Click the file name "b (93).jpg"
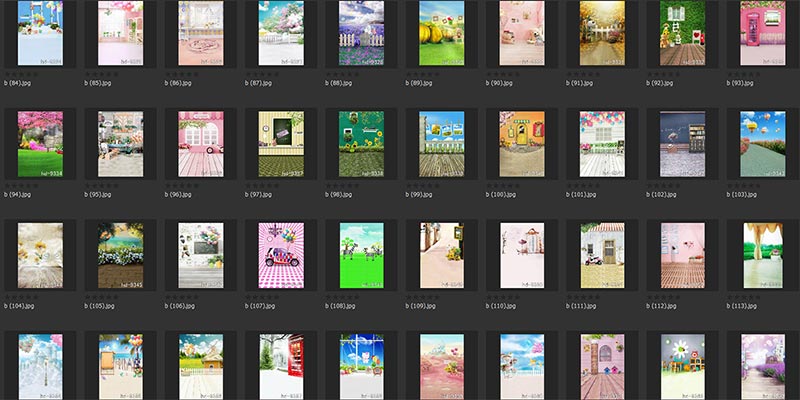Viewport: 800px width, 400px height. pyautogui.click(x=740, y=83)
